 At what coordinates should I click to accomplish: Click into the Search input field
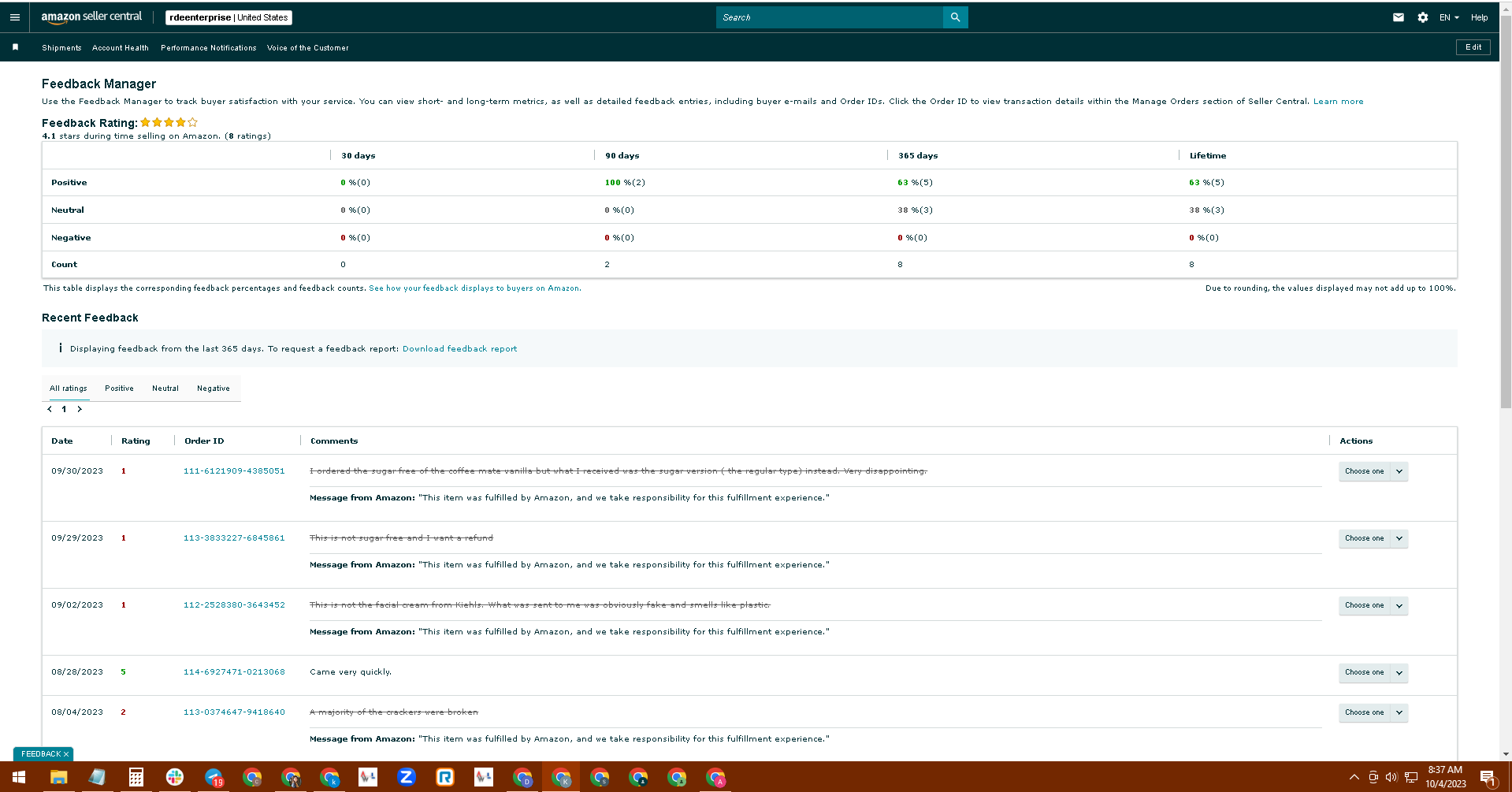(x=829, y=17)
